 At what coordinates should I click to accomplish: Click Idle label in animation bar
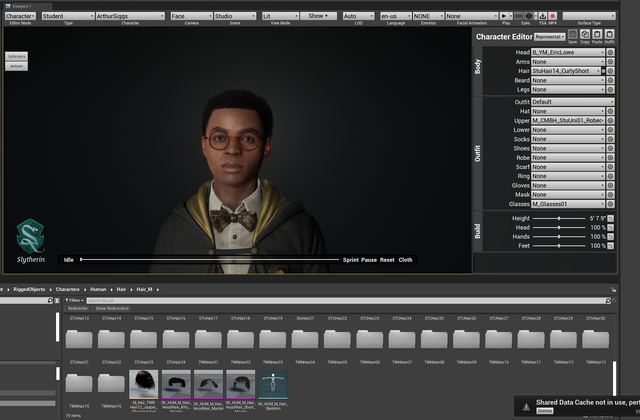point(69,260)
